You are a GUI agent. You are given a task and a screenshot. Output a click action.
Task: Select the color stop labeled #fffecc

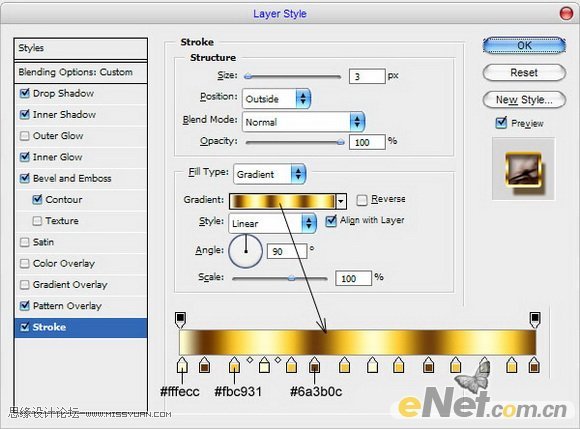point(182,365)
